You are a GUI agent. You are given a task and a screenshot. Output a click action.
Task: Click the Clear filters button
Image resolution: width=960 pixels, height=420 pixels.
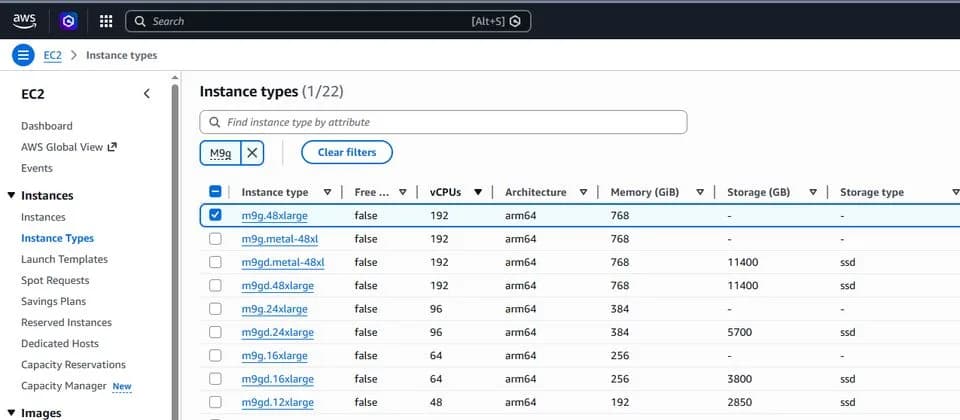(347, 152)
